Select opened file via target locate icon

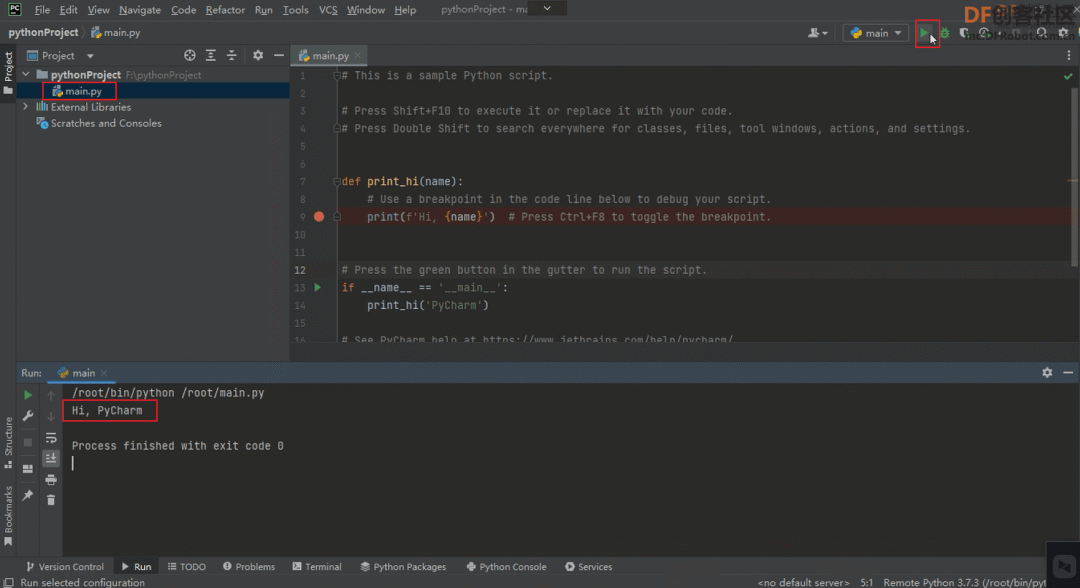[189, 55]
